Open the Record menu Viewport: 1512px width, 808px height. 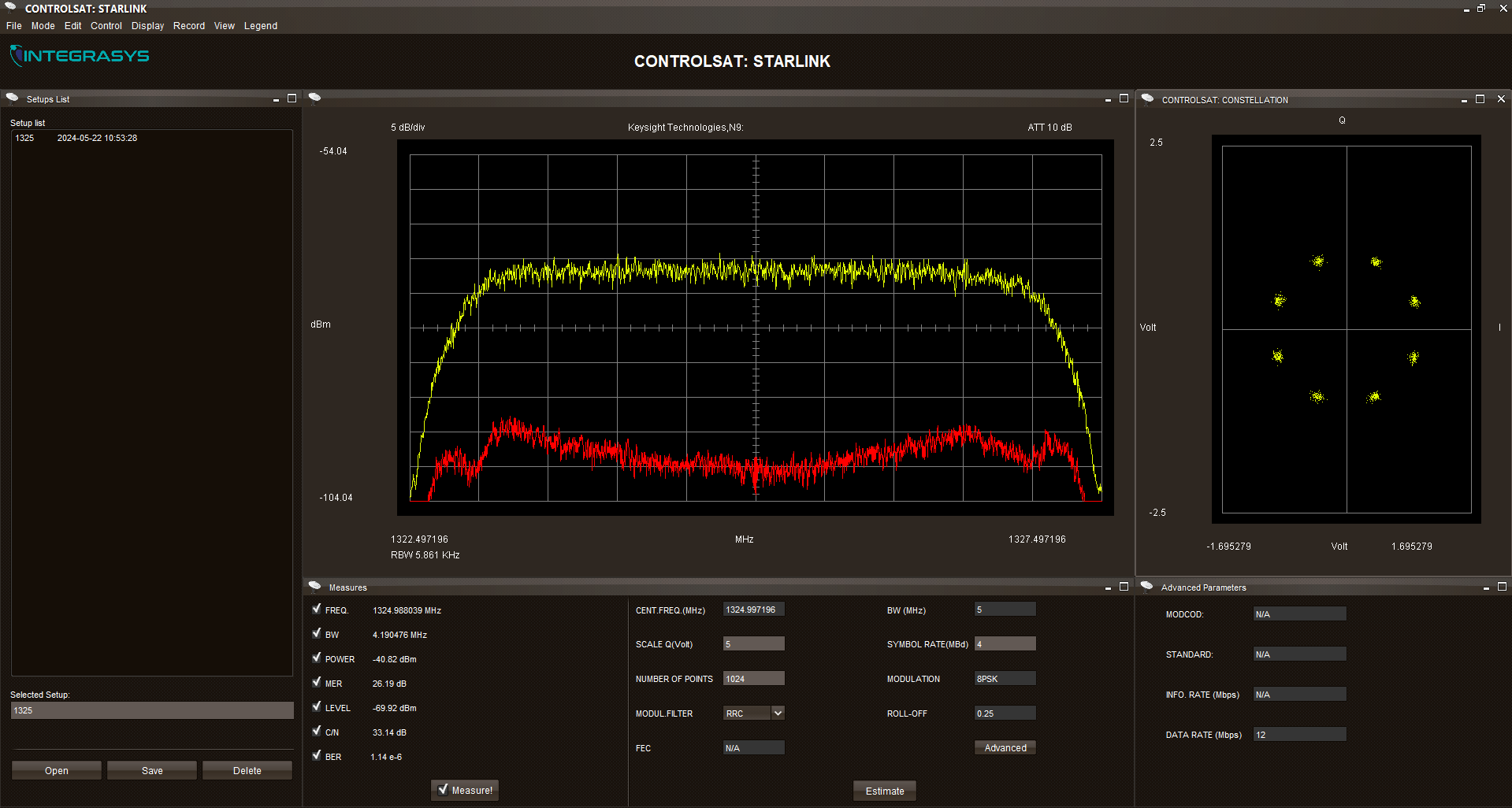pyautogui.click(x=189, y=26)
